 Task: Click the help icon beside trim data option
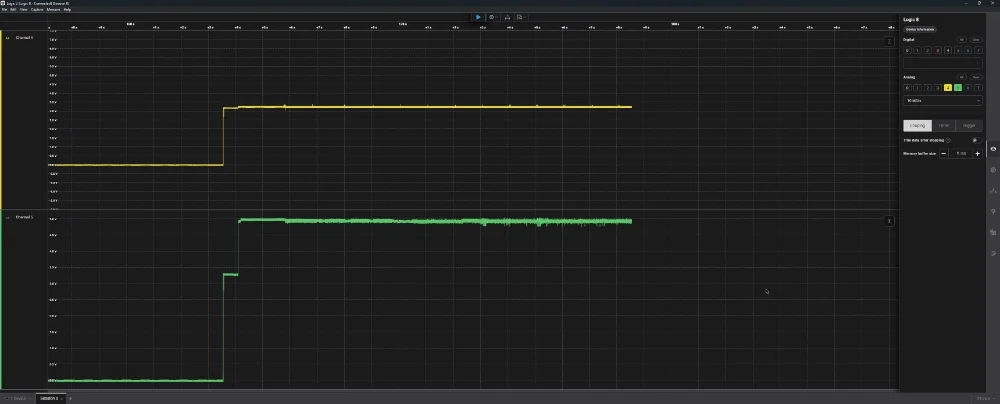tap(948, 140)
